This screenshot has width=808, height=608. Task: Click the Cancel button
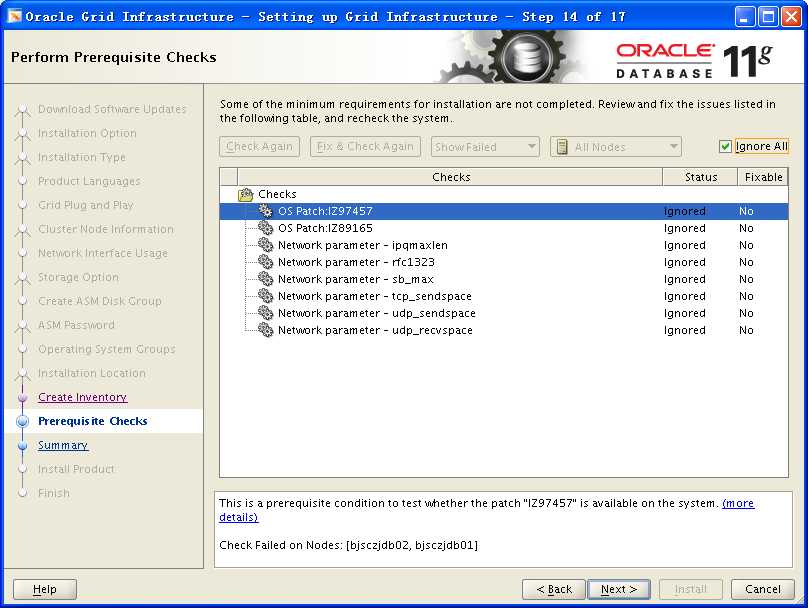click(x=763, y=589)
